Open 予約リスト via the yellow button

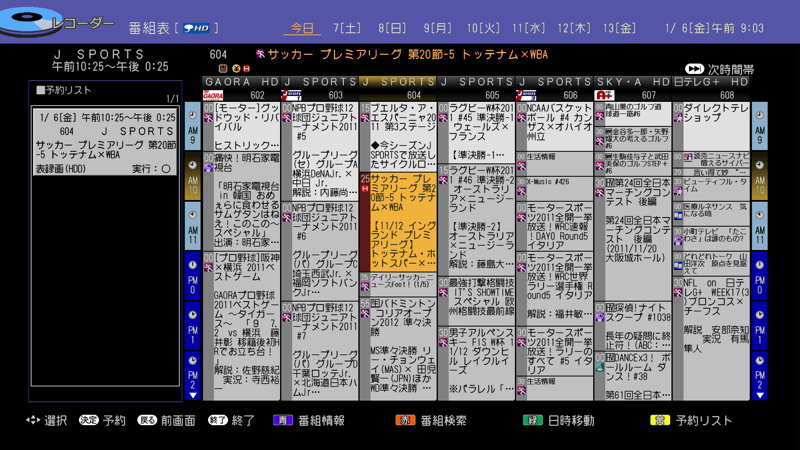click(x=660, y=421)
